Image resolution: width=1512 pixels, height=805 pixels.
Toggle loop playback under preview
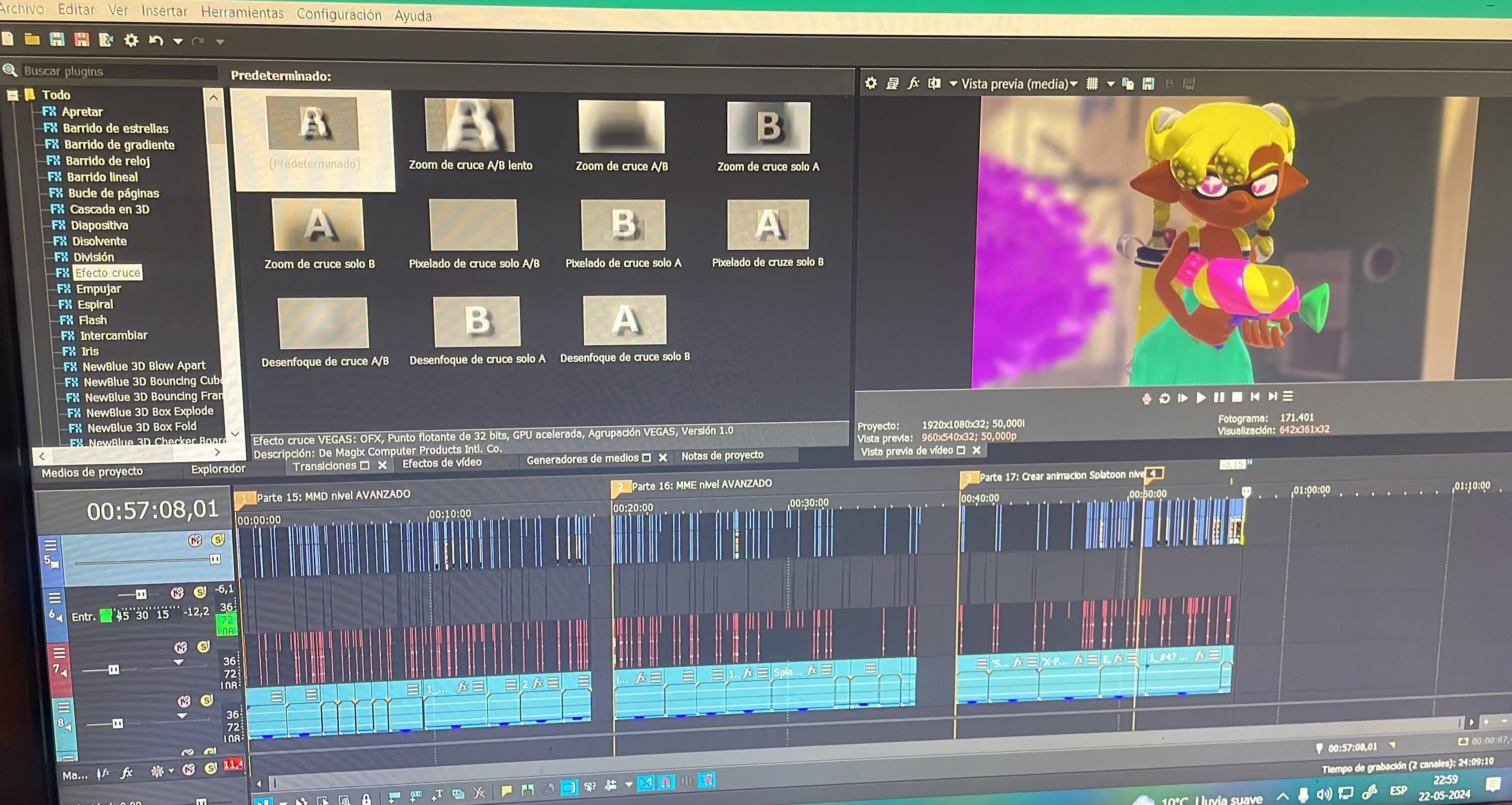coord(1164,399)
